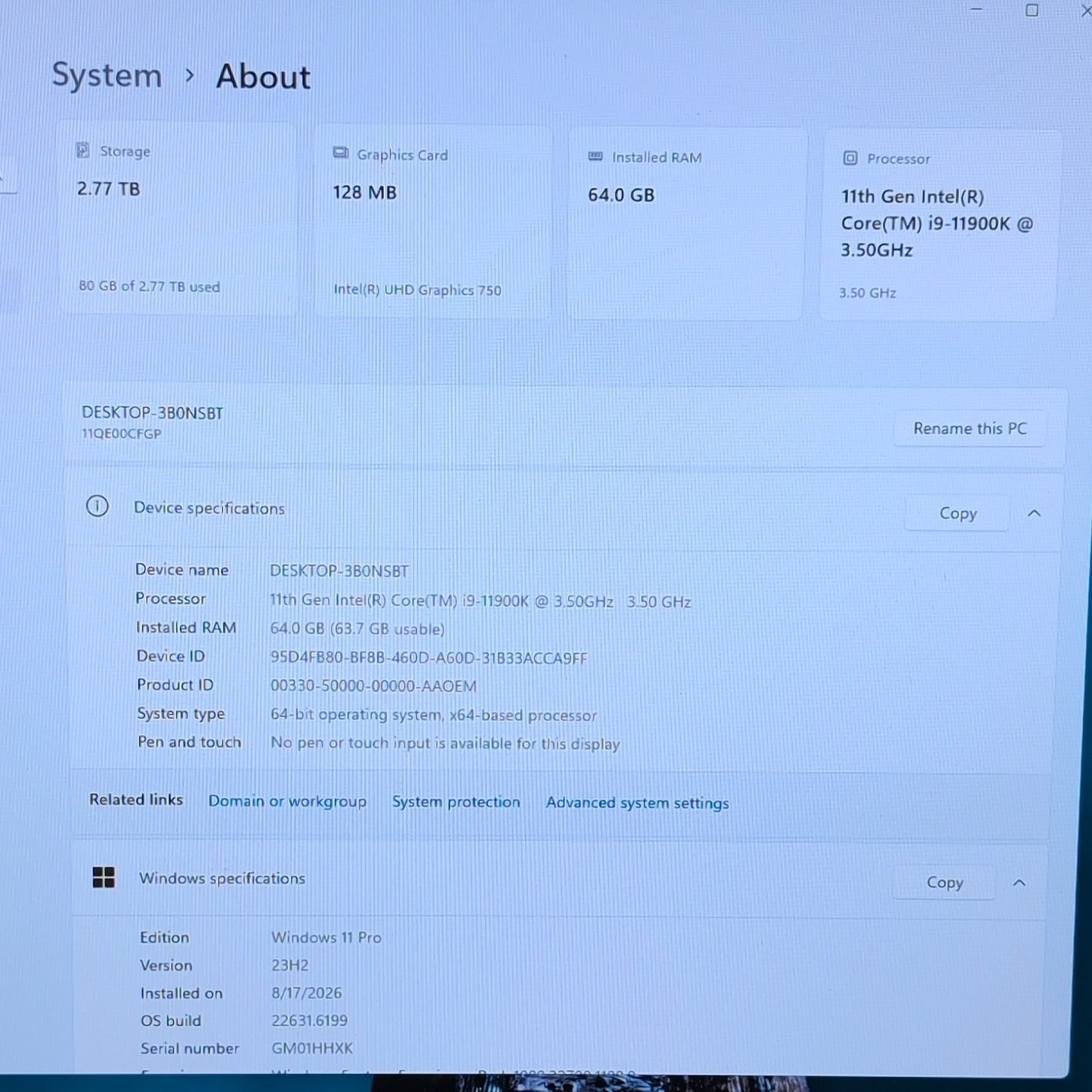Click the Device specifications info icon
This screenshot has width=1092, height=1092.
coord(97,506)
